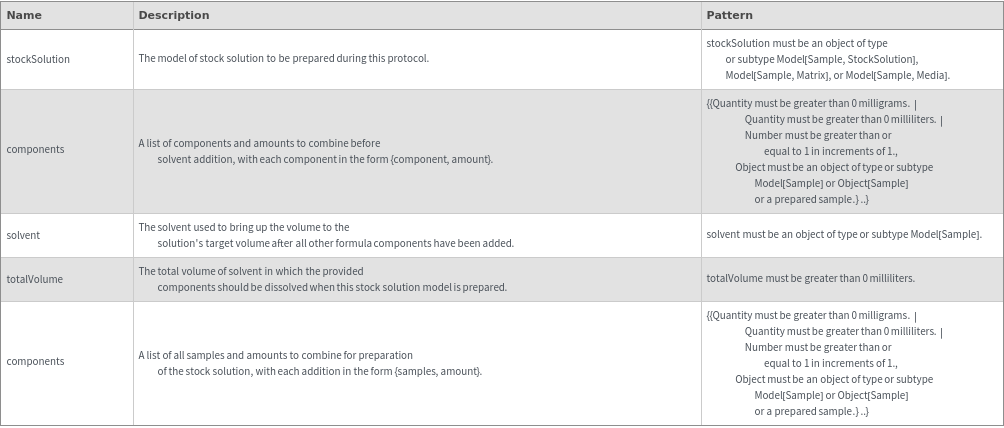This screenshot has width=1004, height=428.
Task: Click 'totalVolume must be greater than 0 milliliters'
Action: (x=810, y=279)
